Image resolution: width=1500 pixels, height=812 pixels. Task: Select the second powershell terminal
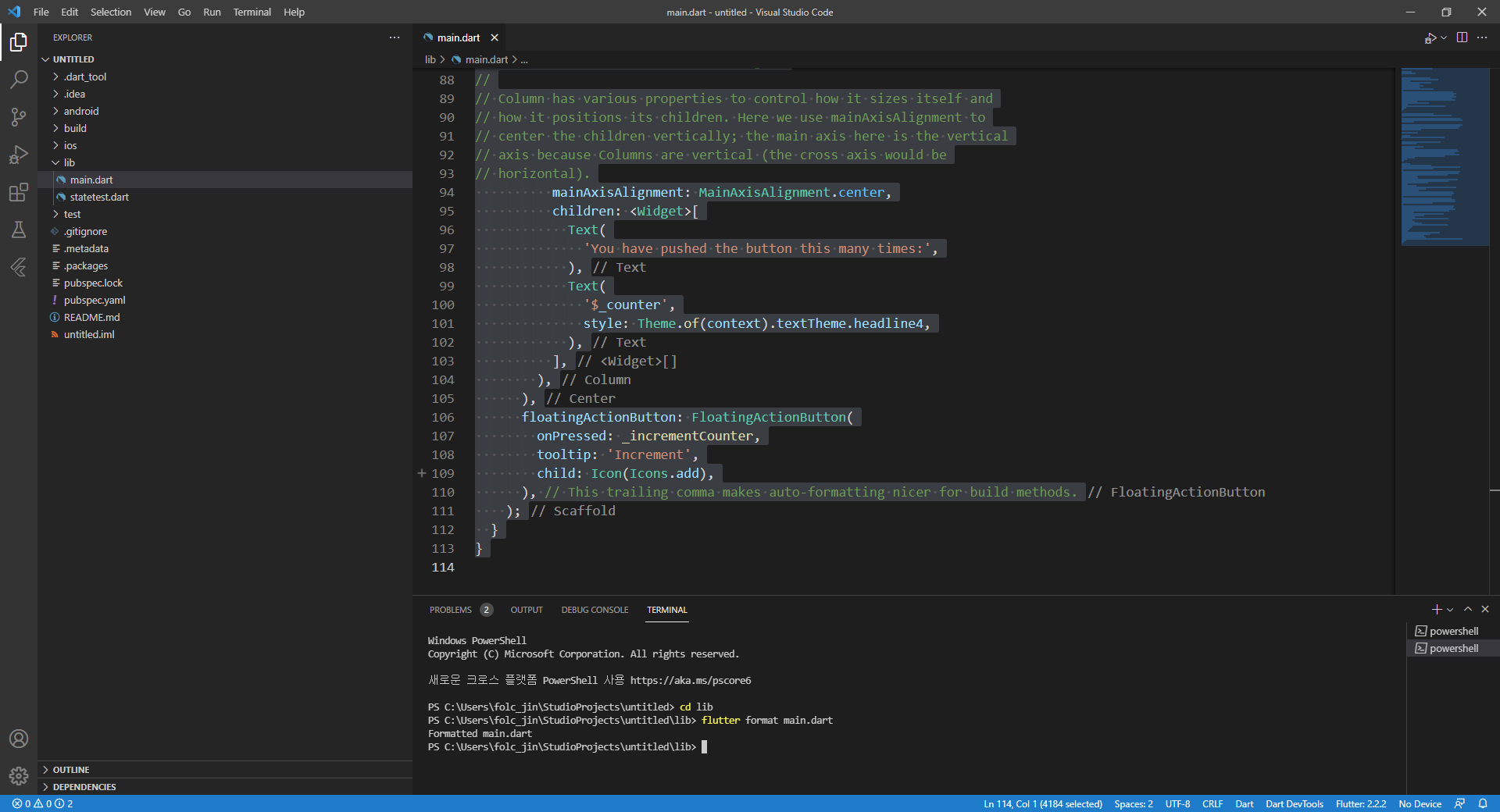tap(1453, 648)
